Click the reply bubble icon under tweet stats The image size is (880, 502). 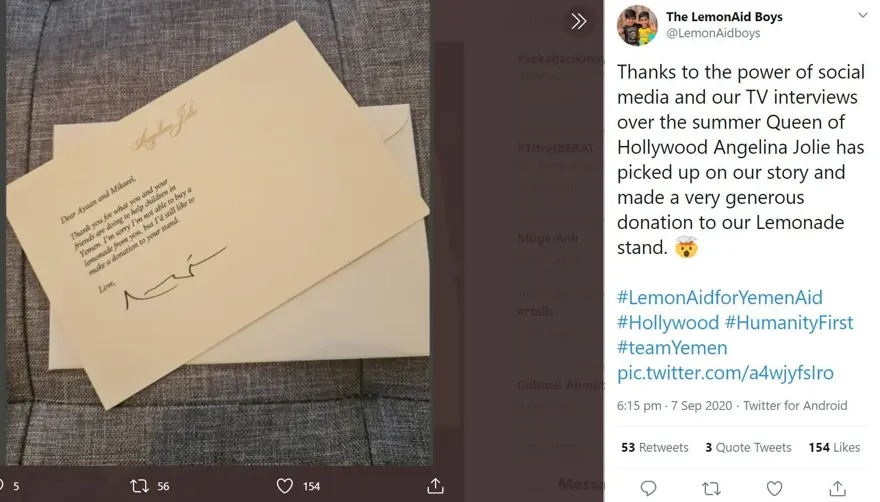coord(648,489)
